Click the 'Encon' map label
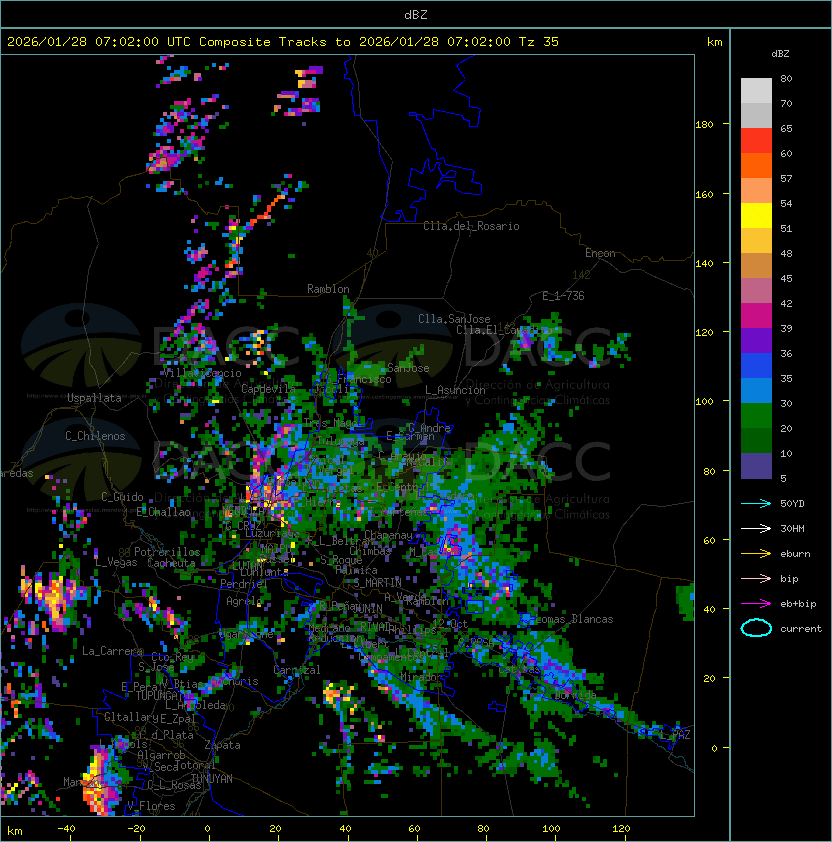832x842 pixels. click(x=600, y=253)
